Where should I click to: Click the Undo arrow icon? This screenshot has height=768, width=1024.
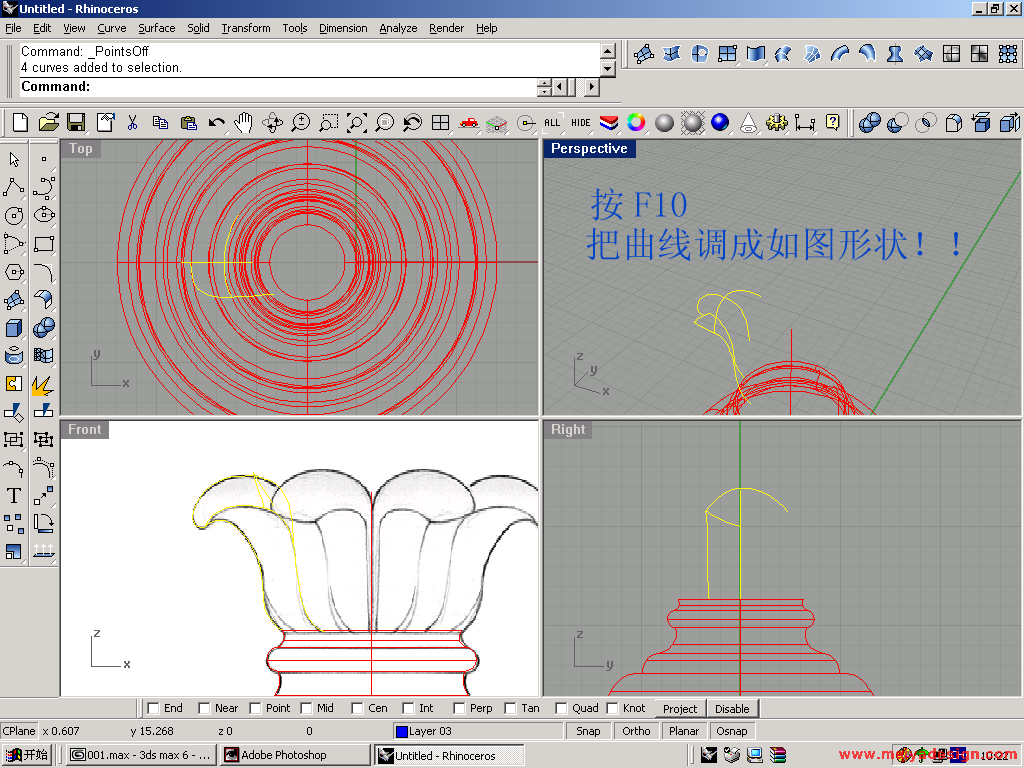point(216,123)
